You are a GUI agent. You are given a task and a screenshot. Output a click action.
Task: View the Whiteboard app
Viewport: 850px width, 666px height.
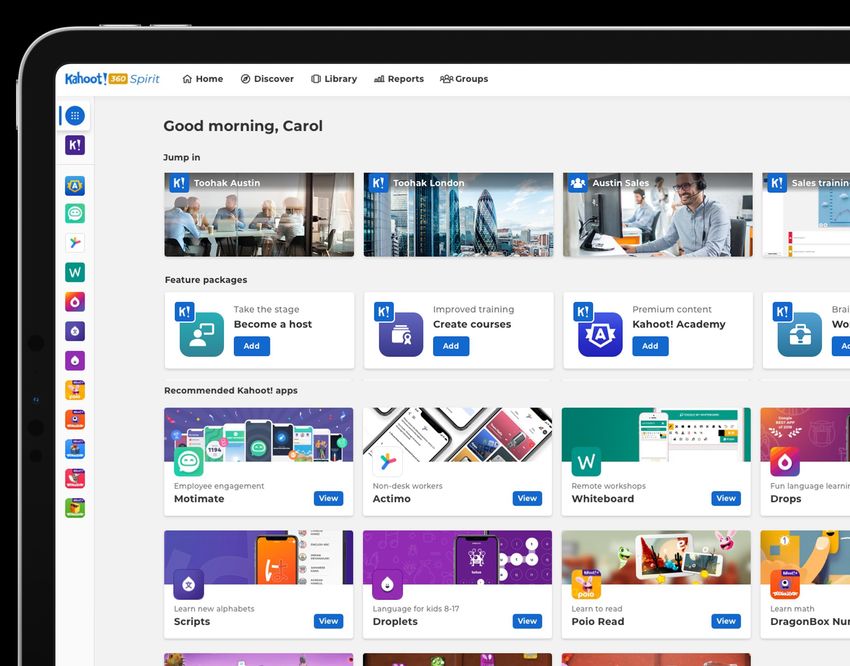pos(726,499)
